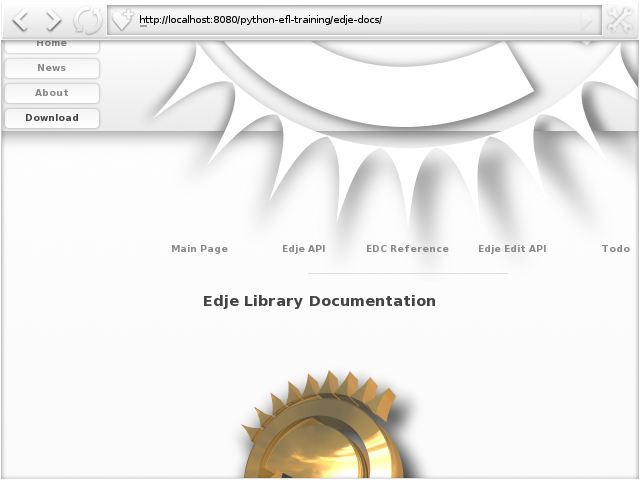Open preferences with the wrench tools icon

tap(620, 20)
